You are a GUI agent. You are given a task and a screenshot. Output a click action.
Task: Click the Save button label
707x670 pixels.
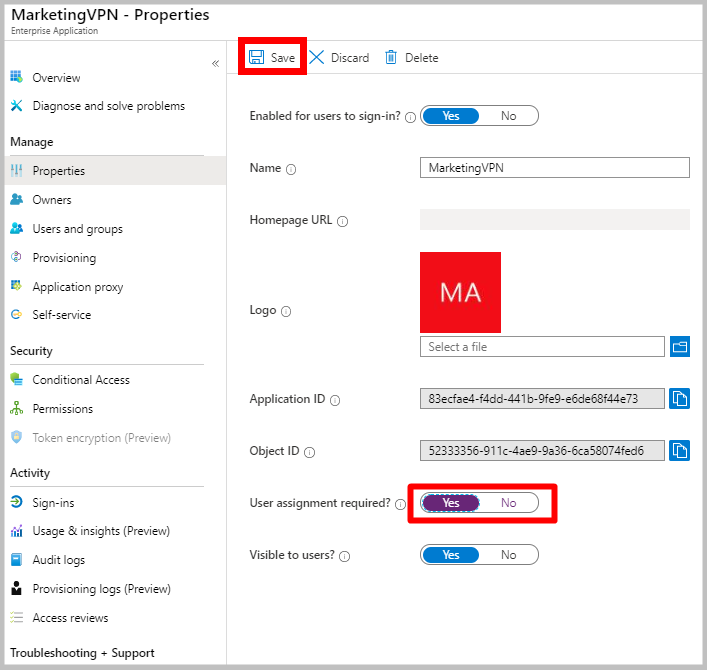(283, 58)
